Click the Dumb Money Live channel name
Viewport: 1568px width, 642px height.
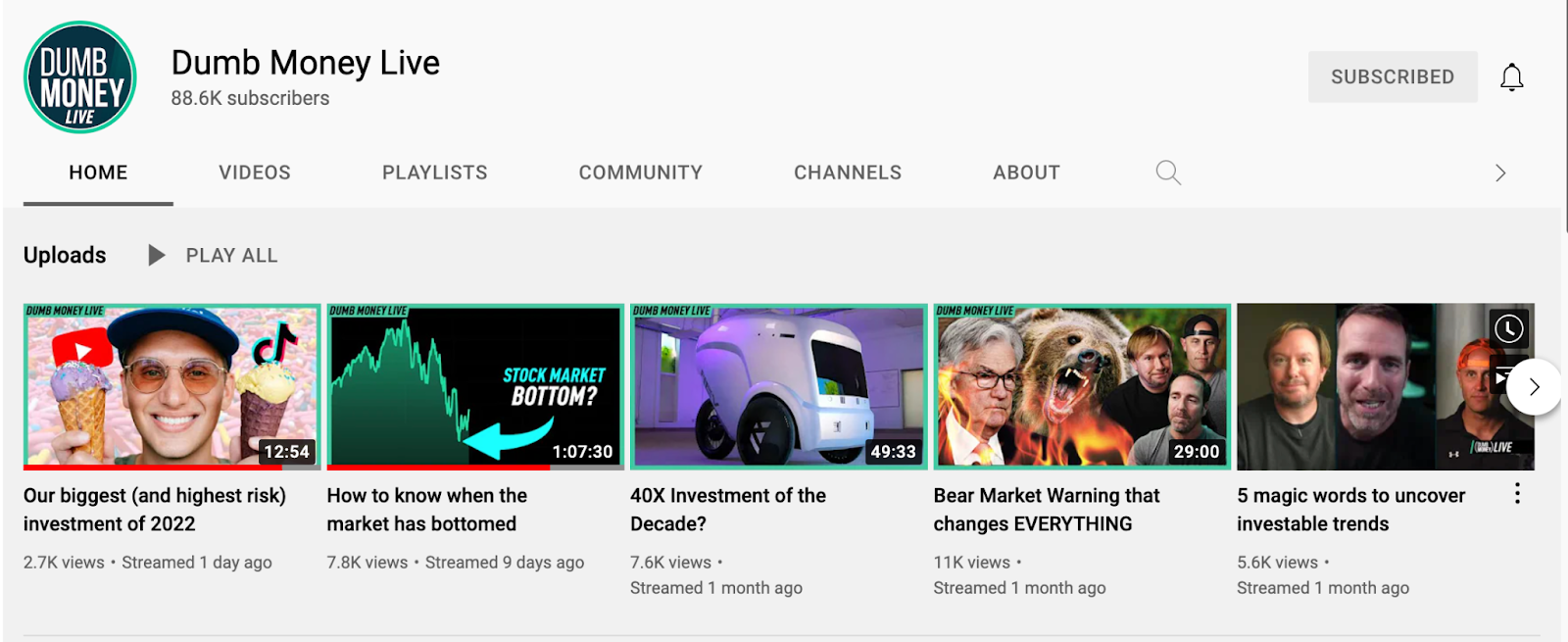306,63
